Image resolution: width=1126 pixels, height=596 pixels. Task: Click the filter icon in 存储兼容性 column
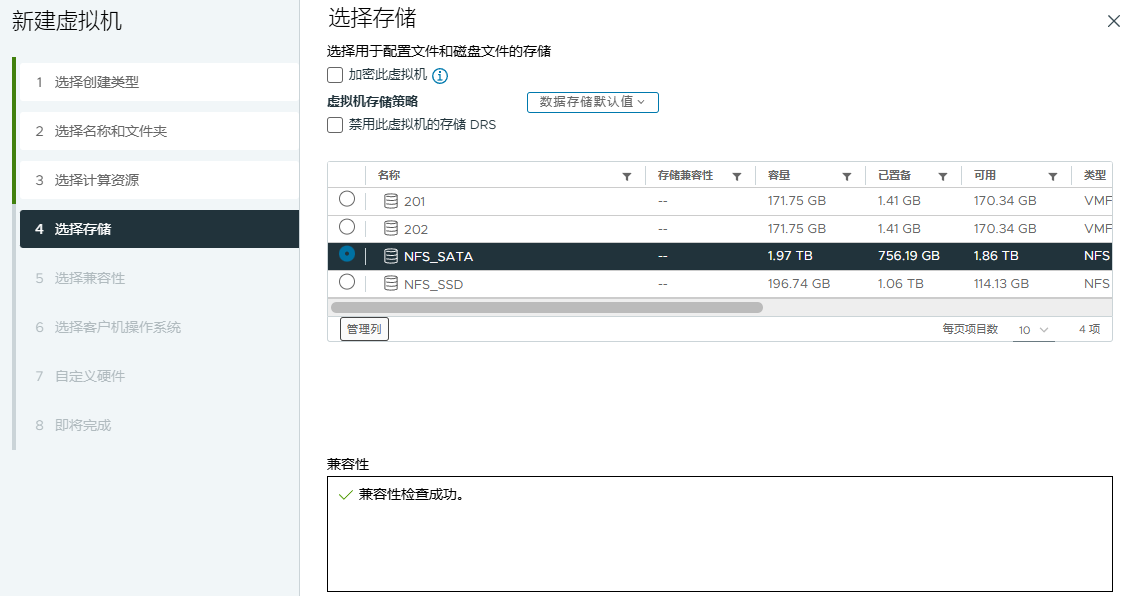coord(737,176)
